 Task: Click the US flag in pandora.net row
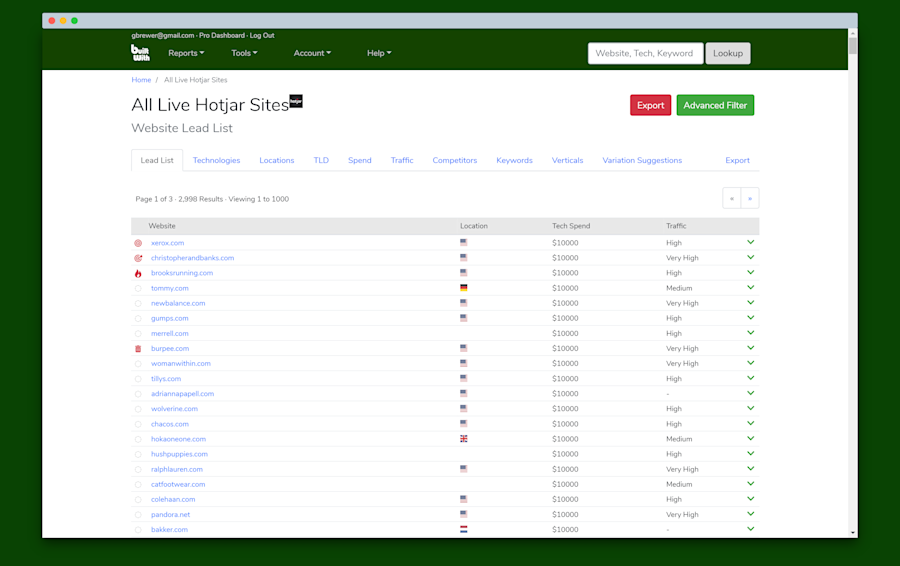pos(464,514)
